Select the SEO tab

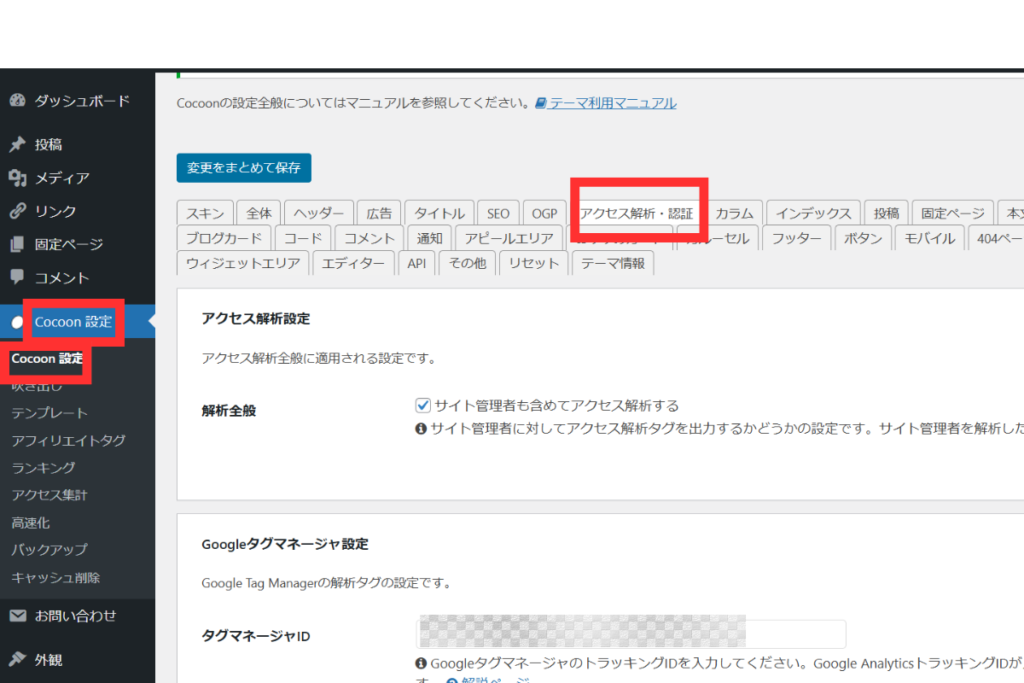498,214
